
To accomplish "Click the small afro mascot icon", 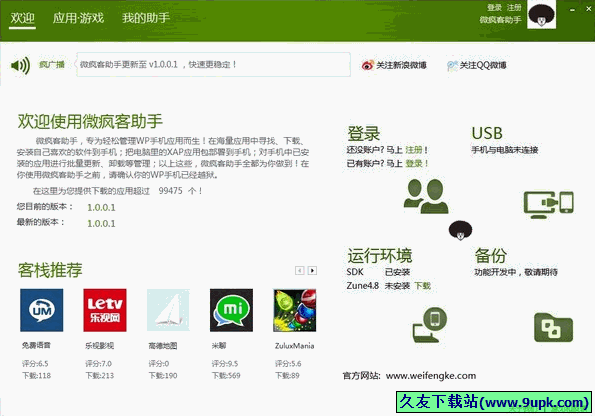I will click(460, 230).
